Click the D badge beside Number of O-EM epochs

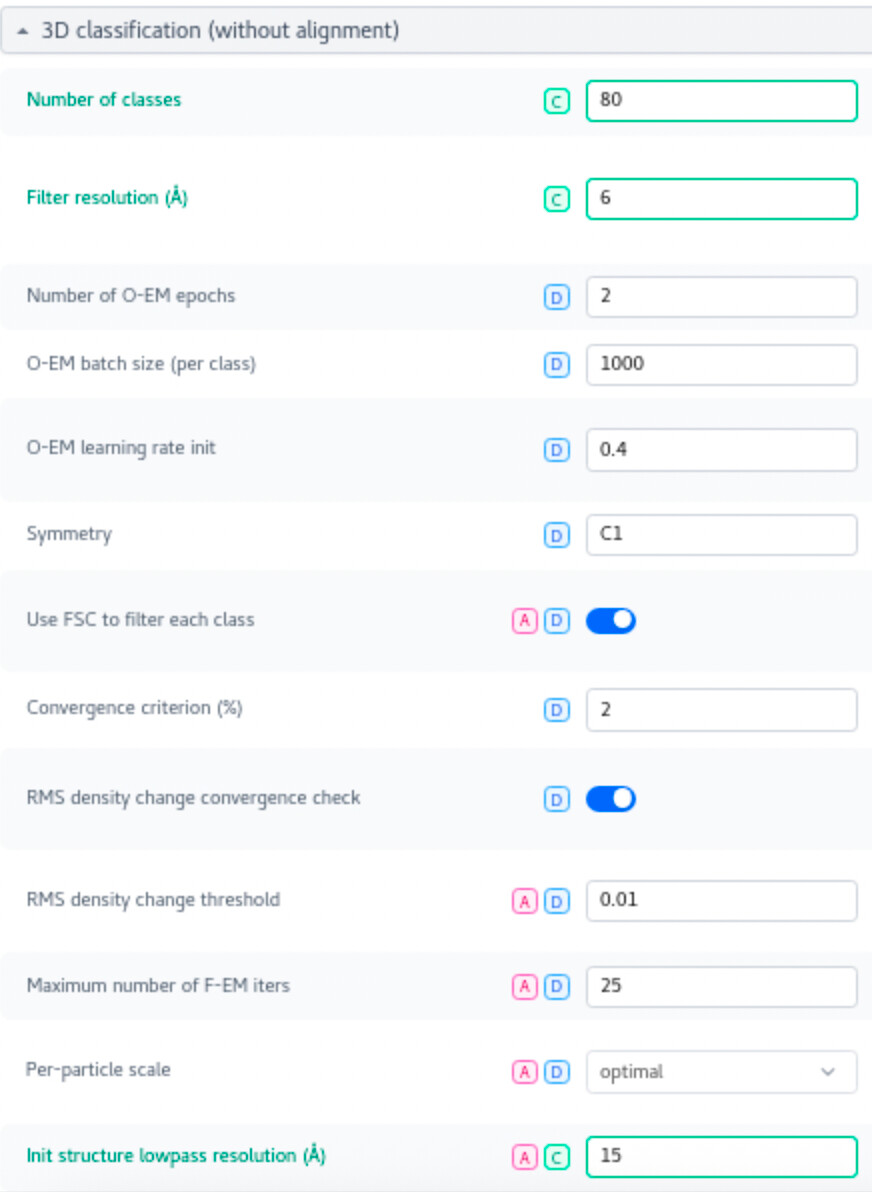click(557, 297)
